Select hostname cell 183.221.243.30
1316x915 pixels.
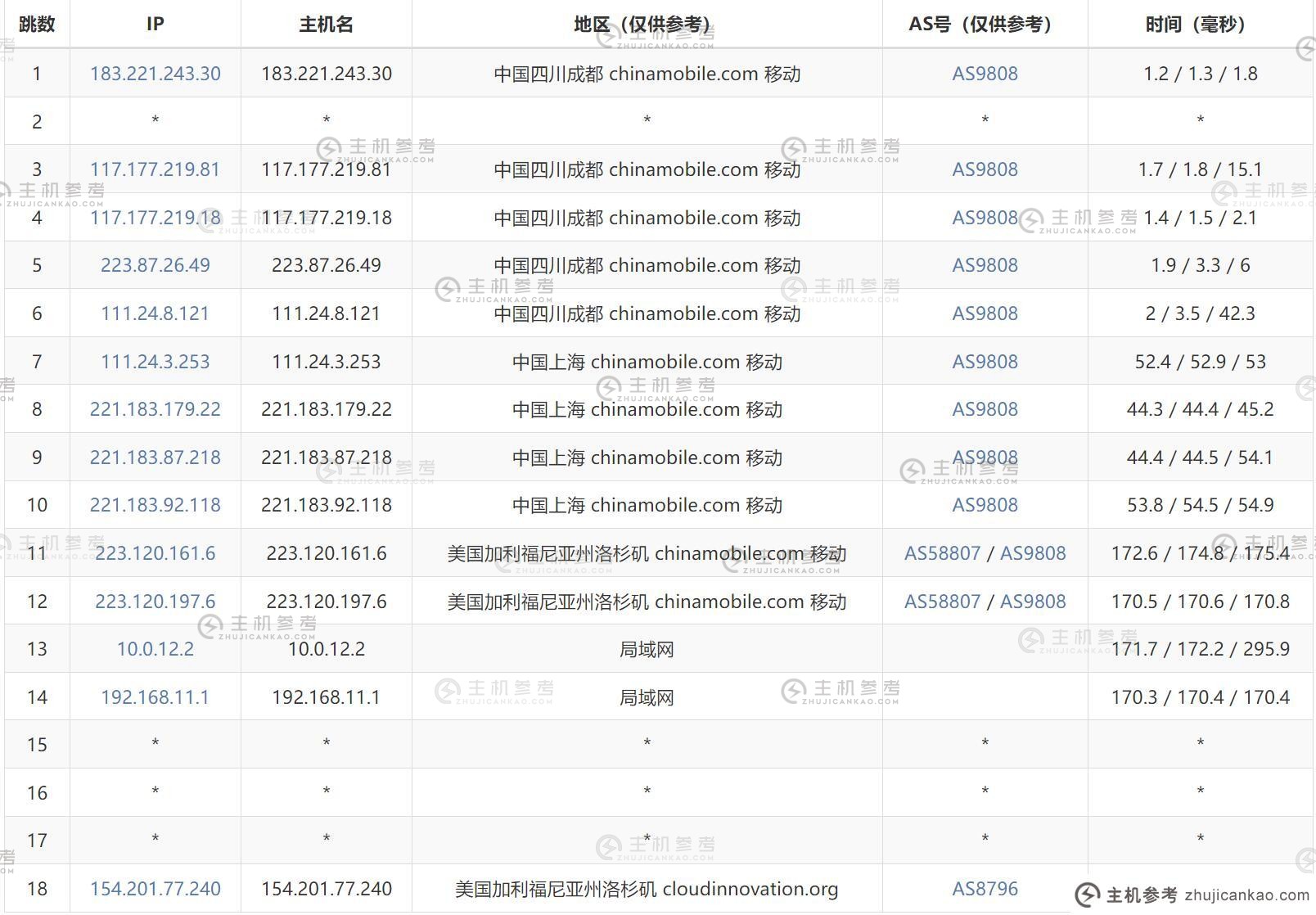tap(326, 74)
